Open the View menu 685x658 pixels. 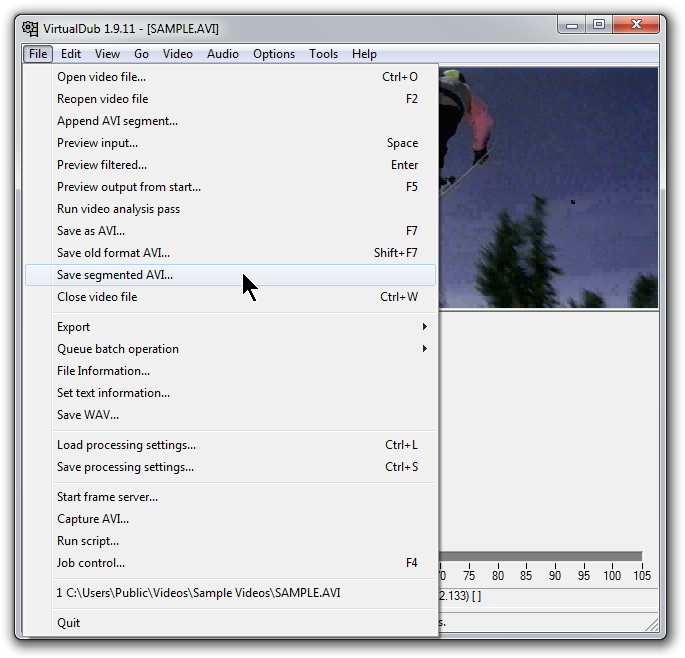point(107,54)
